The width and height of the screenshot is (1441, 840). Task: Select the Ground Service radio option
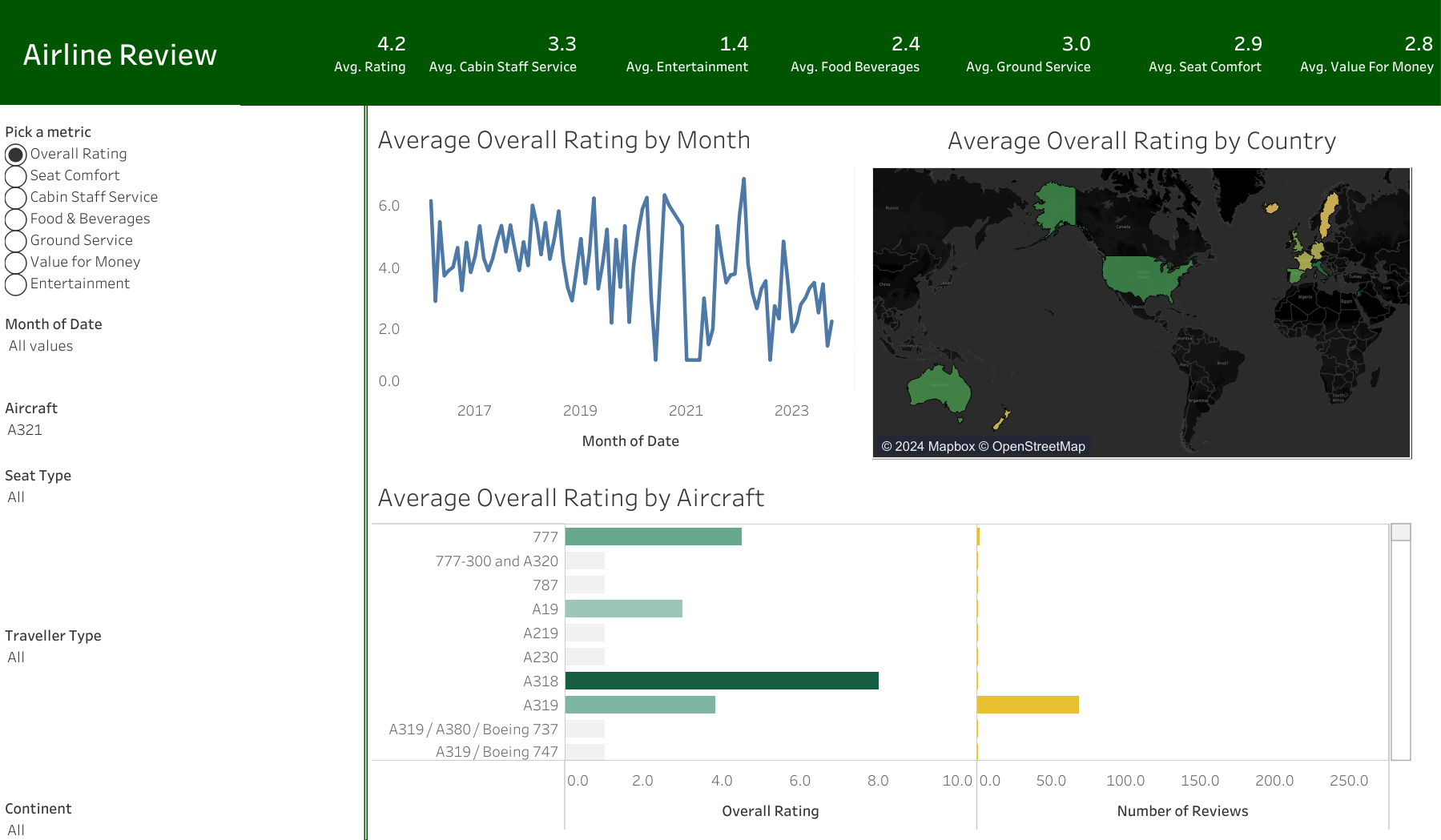pyautogui.click(x=15, y=239)
